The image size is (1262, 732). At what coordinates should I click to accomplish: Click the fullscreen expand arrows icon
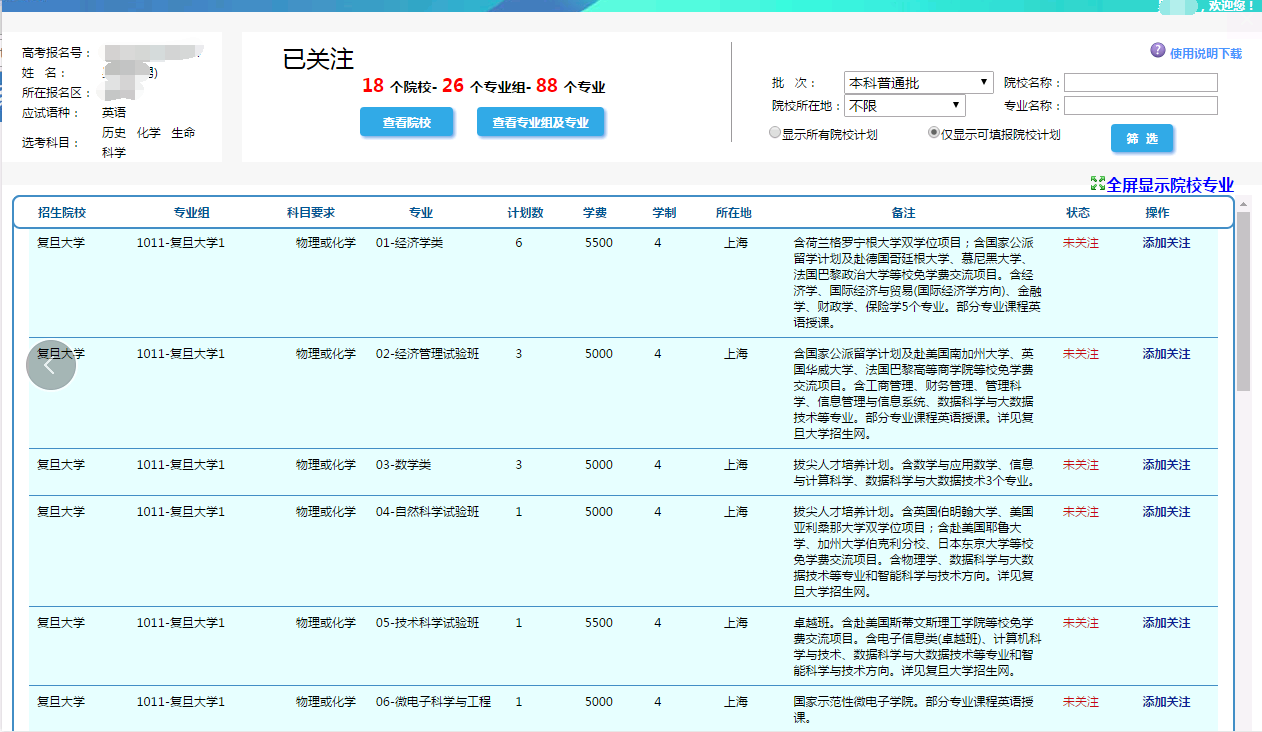[x=1097, y=184]
